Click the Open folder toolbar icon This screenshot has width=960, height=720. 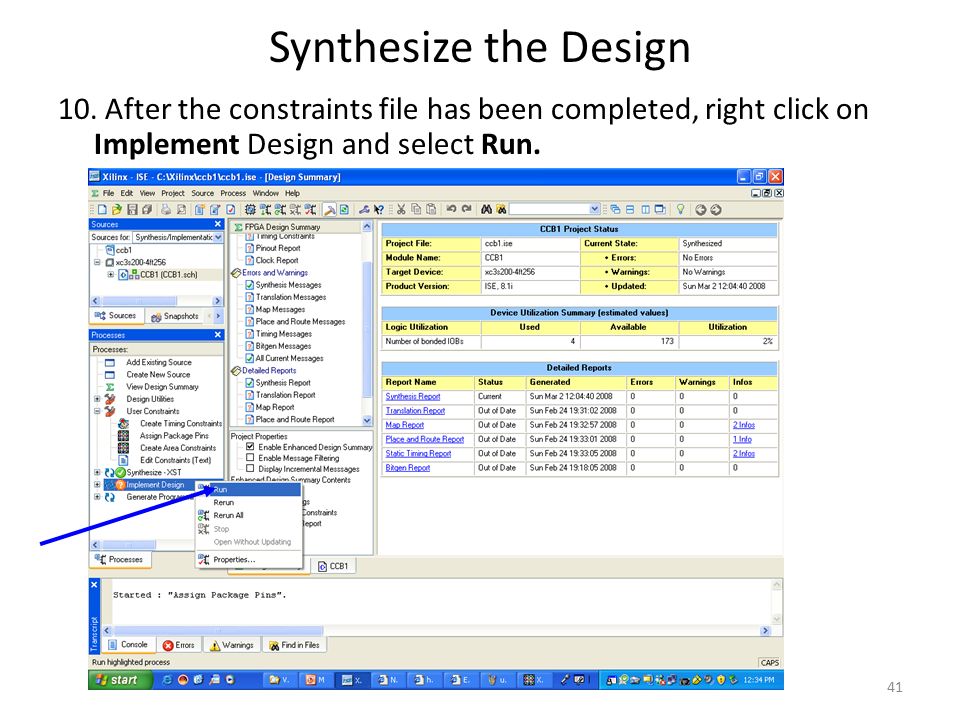point(116,209)
